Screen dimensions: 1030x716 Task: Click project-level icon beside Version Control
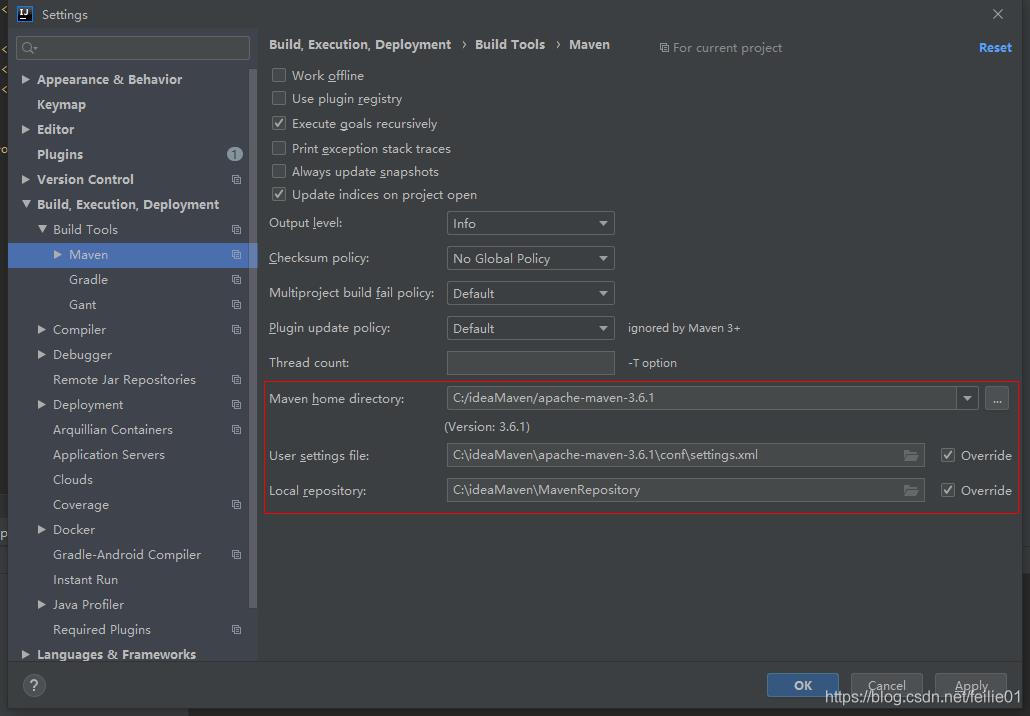coord(236,180)
